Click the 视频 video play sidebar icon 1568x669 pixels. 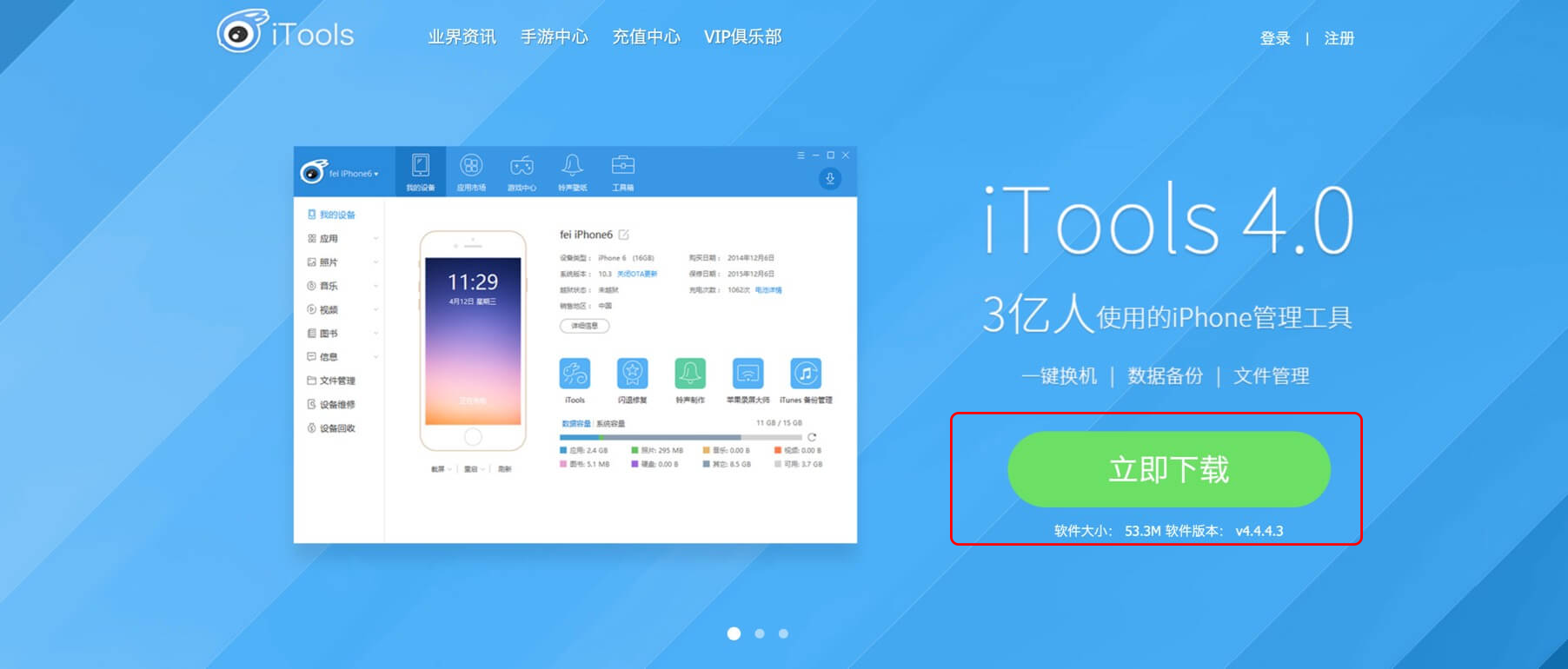tap(311, 309)
